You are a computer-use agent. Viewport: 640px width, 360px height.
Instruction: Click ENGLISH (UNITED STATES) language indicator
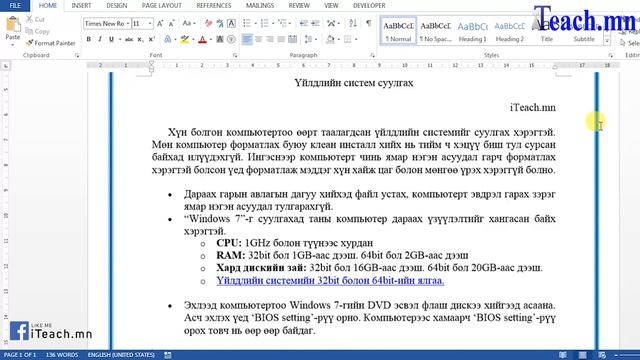(x=121, y=355)
